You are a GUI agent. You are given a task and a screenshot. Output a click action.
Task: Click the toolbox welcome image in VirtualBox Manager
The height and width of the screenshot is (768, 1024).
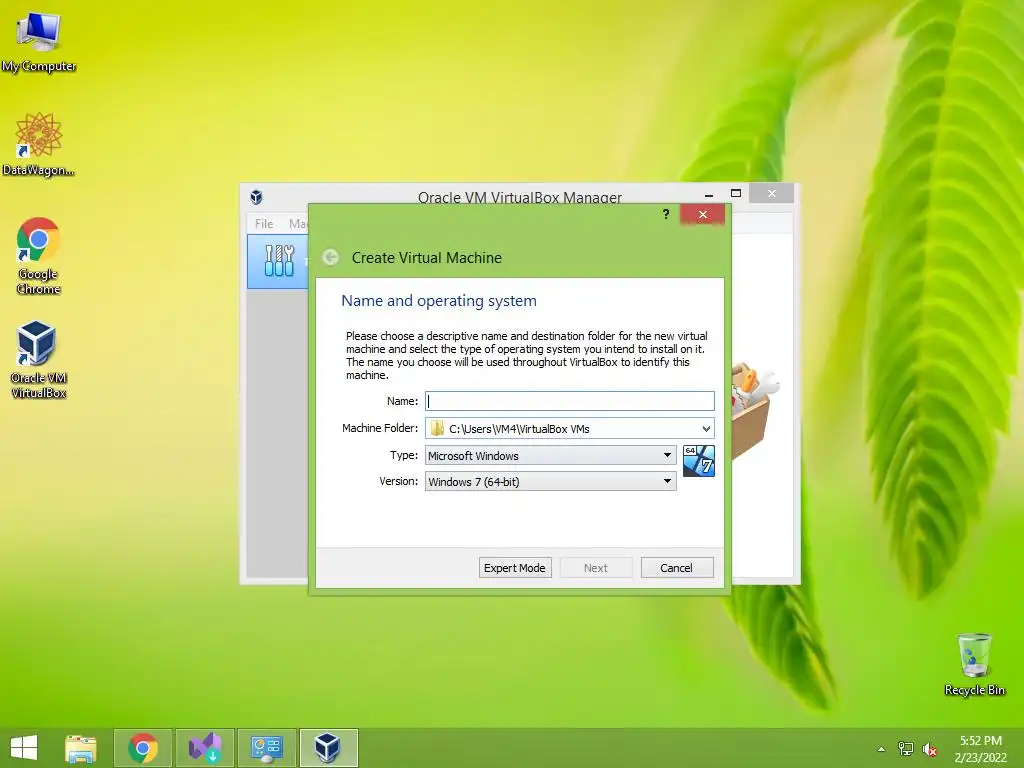[755, 411]
